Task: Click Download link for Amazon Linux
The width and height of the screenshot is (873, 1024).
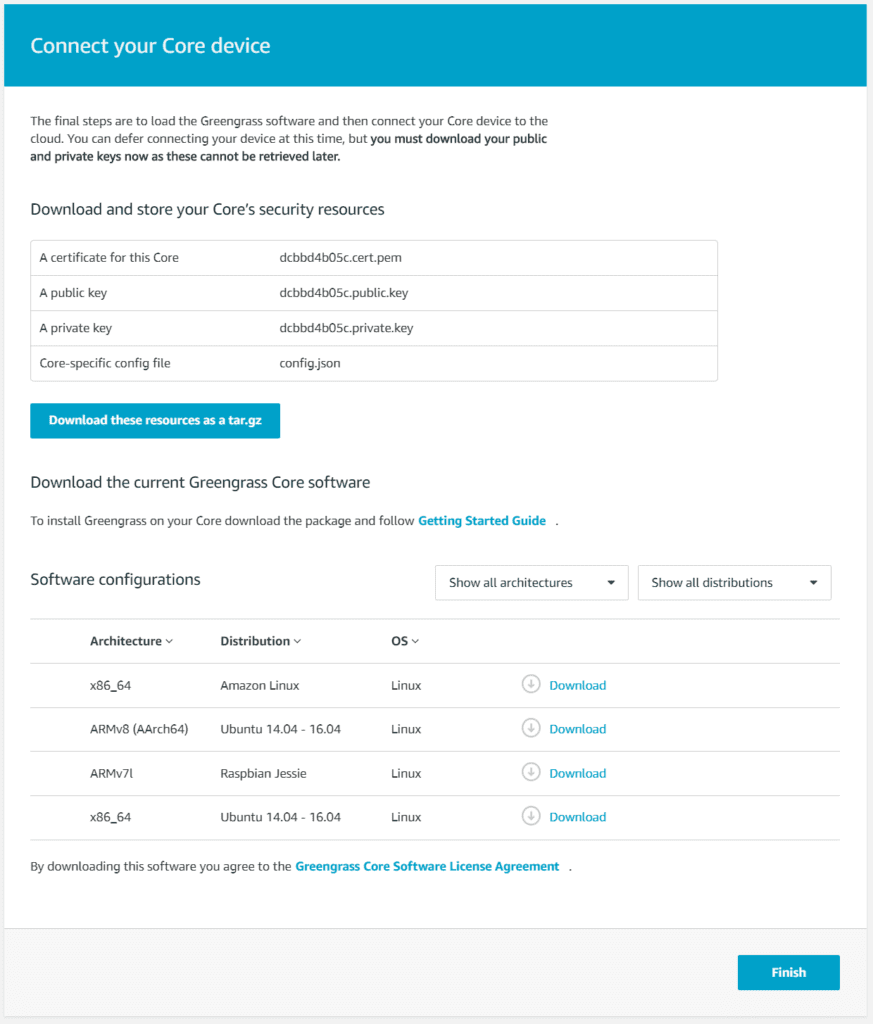Action: [577, 685]
